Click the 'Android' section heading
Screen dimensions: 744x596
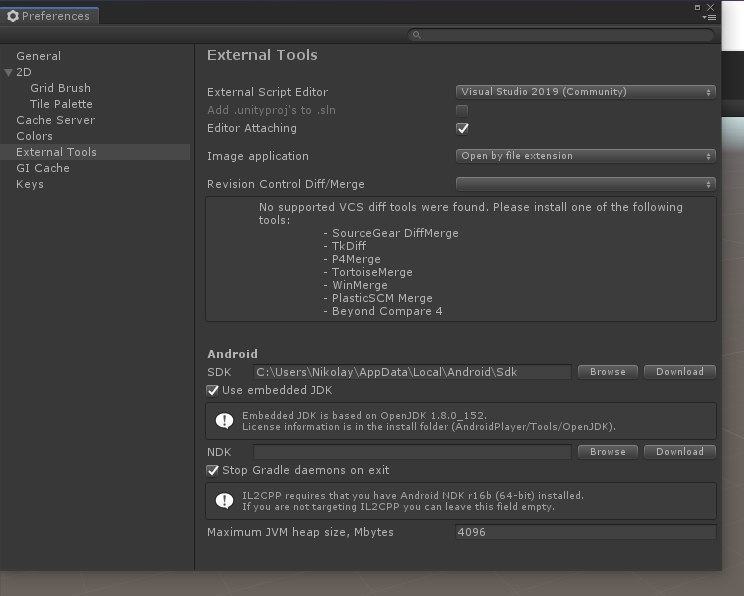pyautogui.click(x=232, y=354)
